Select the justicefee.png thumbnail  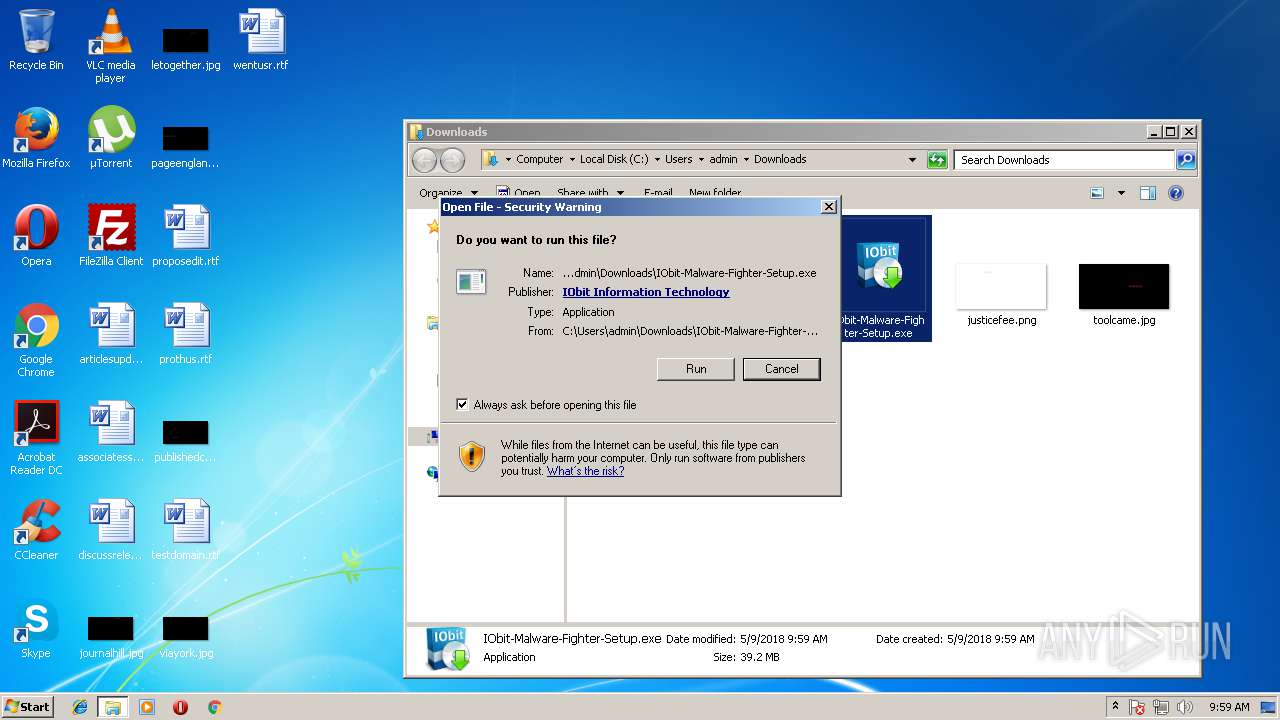(1001, 294)
